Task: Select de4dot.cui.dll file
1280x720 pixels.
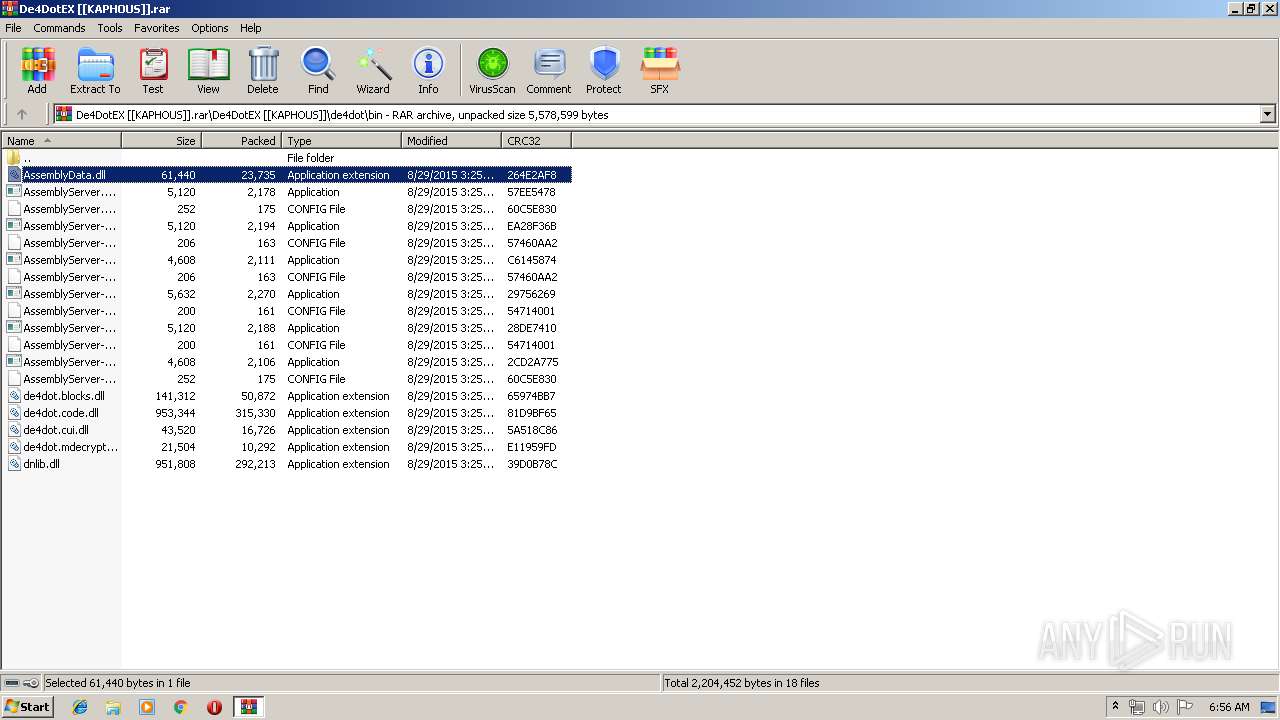Action: pyautogui.click(x=287, y=430)
